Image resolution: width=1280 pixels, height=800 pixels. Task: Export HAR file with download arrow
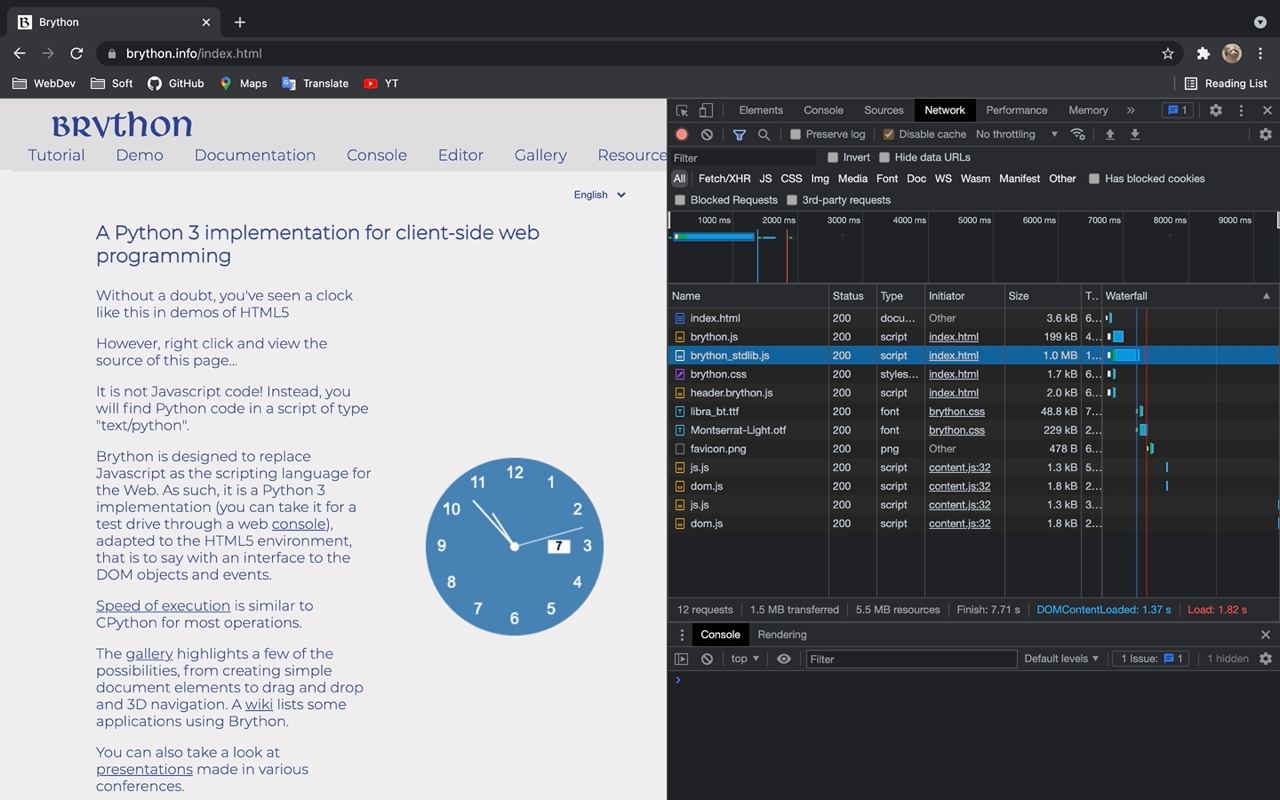[x=1135, y=134]
